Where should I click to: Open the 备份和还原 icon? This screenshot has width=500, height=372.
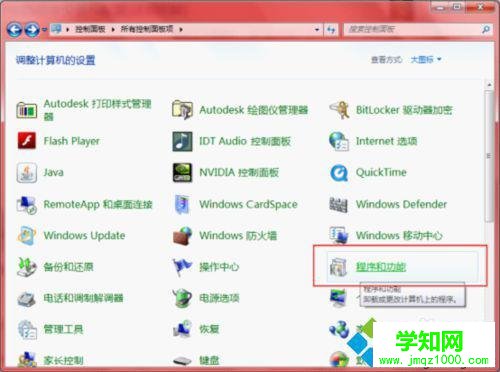pyautogui.click(x=27, y=267)
